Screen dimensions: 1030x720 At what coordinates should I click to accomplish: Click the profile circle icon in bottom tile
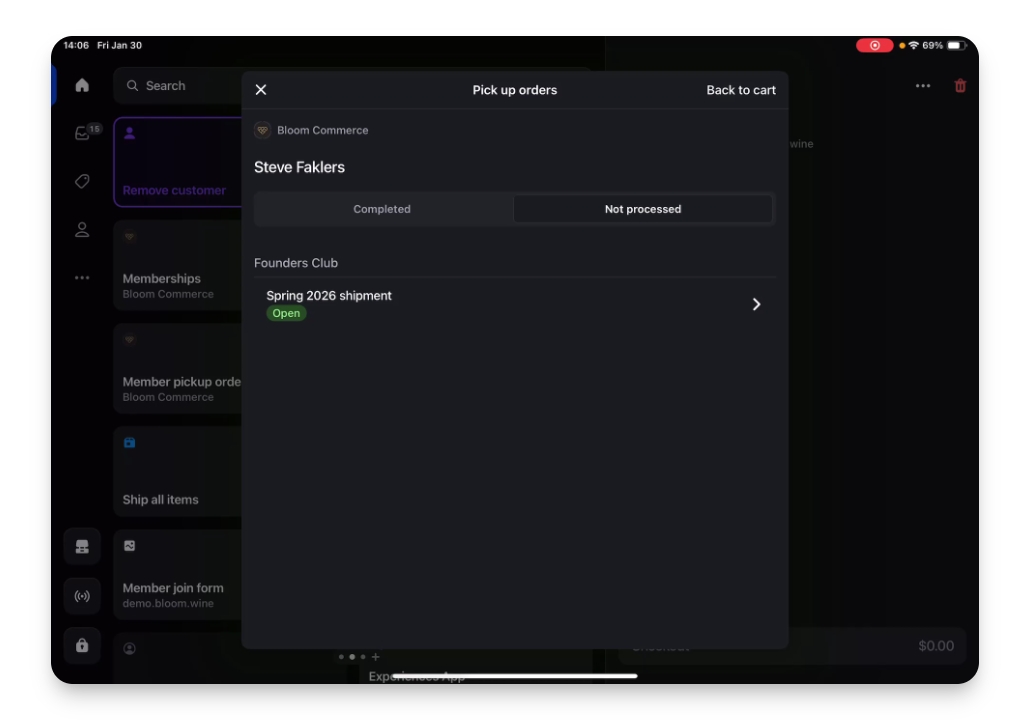pos(129,649)
